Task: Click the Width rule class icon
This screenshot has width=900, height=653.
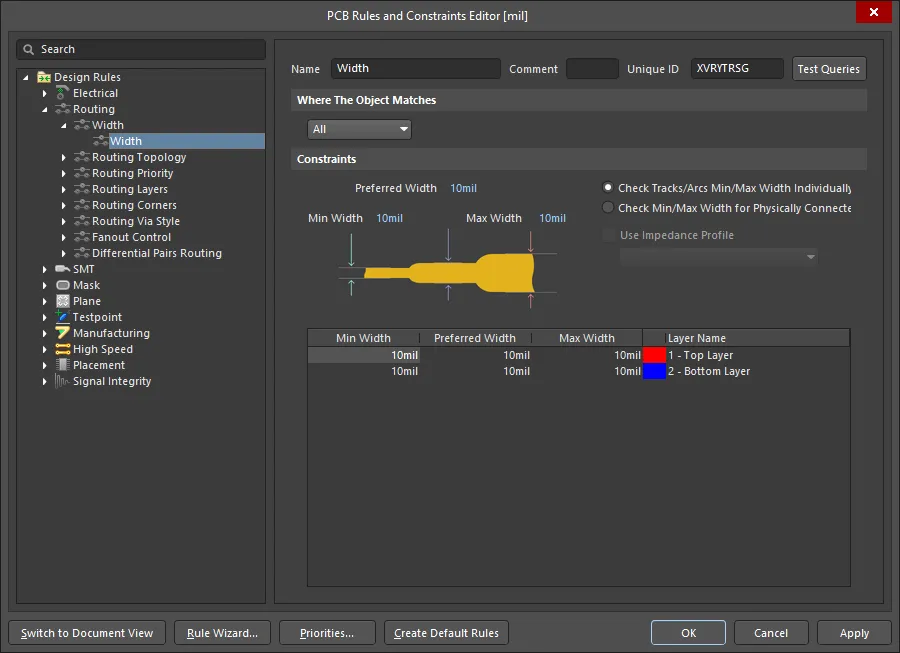Action: (x=82, y=125)
